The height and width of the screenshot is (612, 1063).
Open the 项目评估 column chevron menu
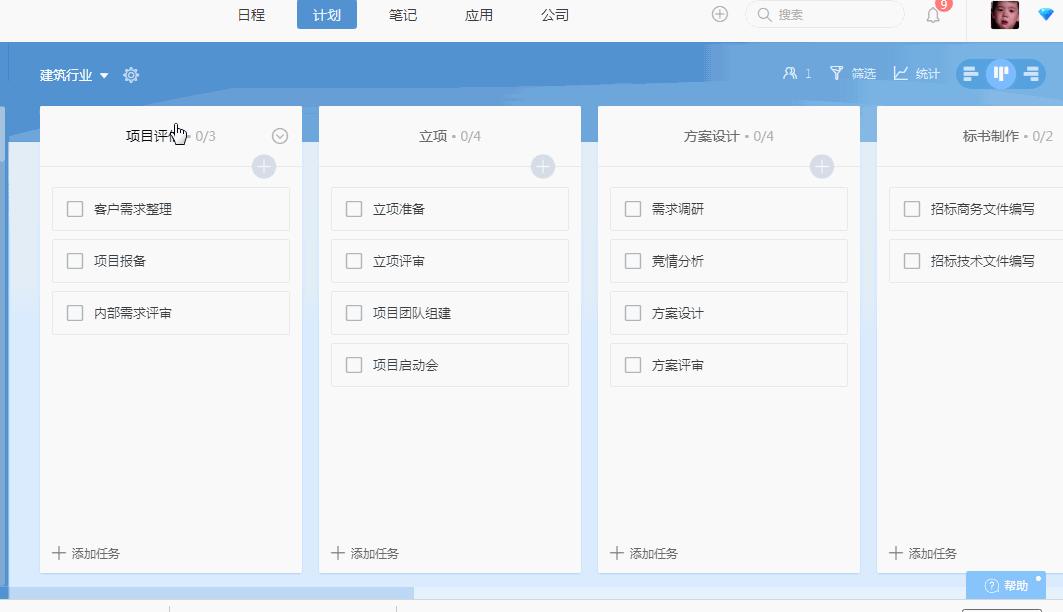279,136
